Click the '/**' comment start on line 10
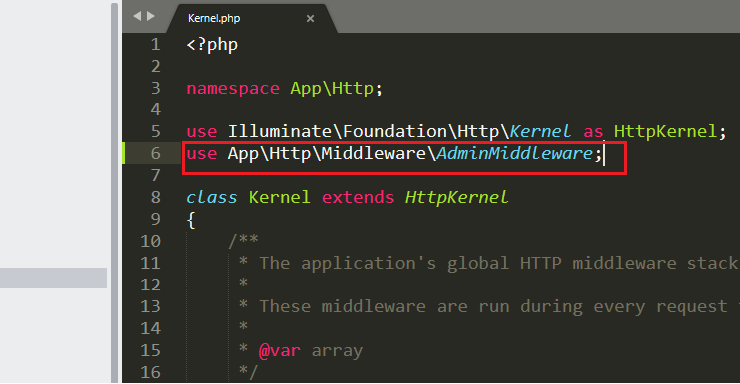 pos(244,241)
